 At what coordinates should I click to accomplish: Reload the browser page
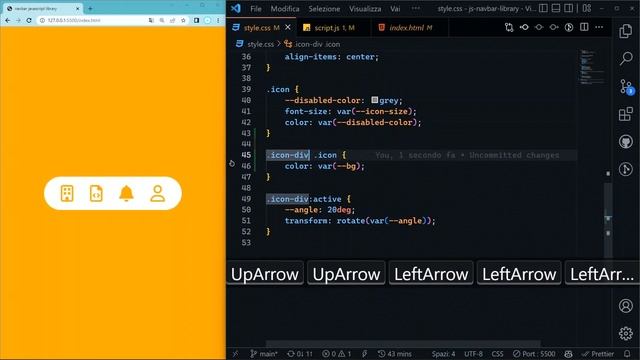(x=29, y=20)
